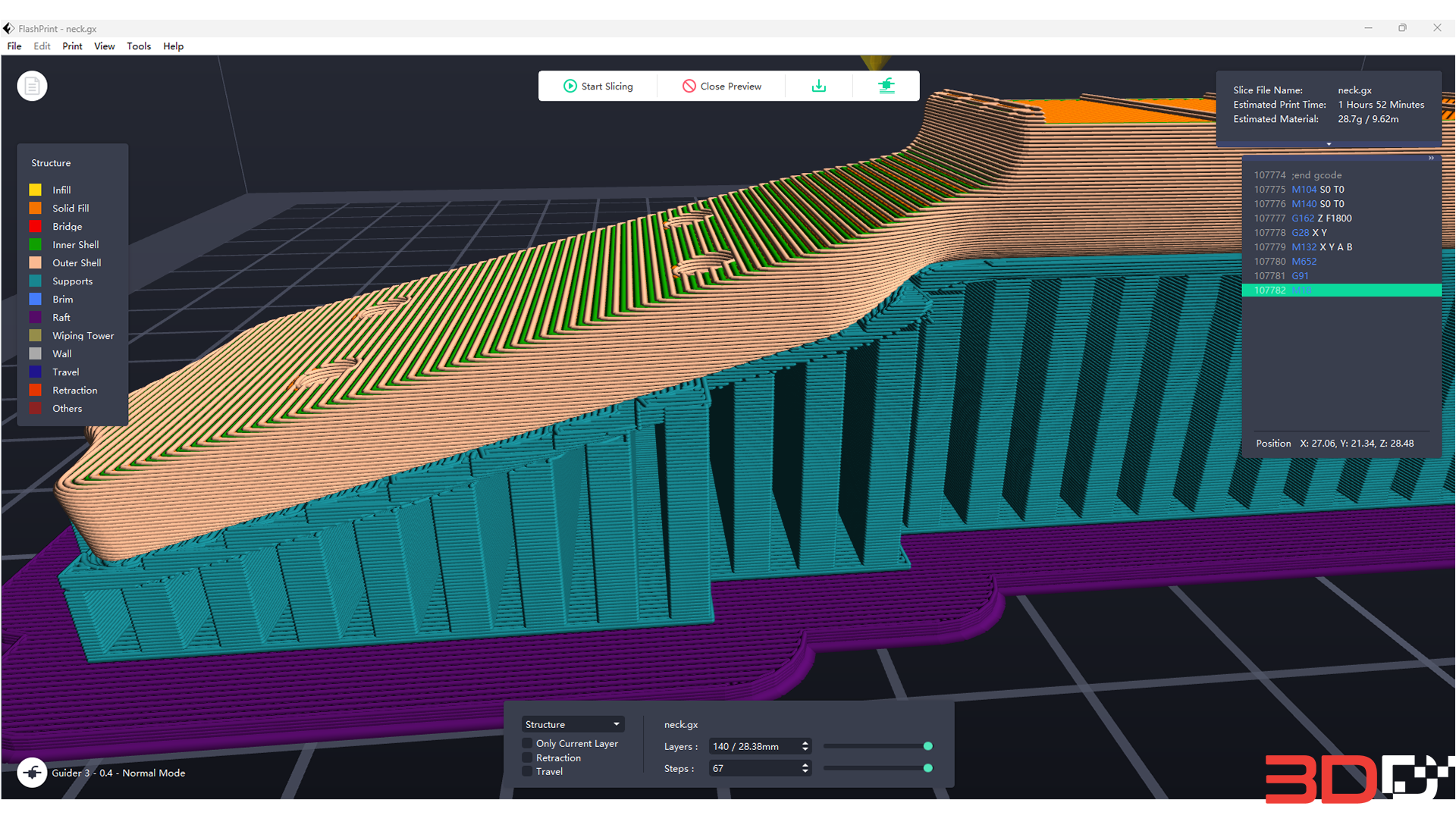
Task: Close Preview of the sliced model
Action: click(x=722, y=86)
